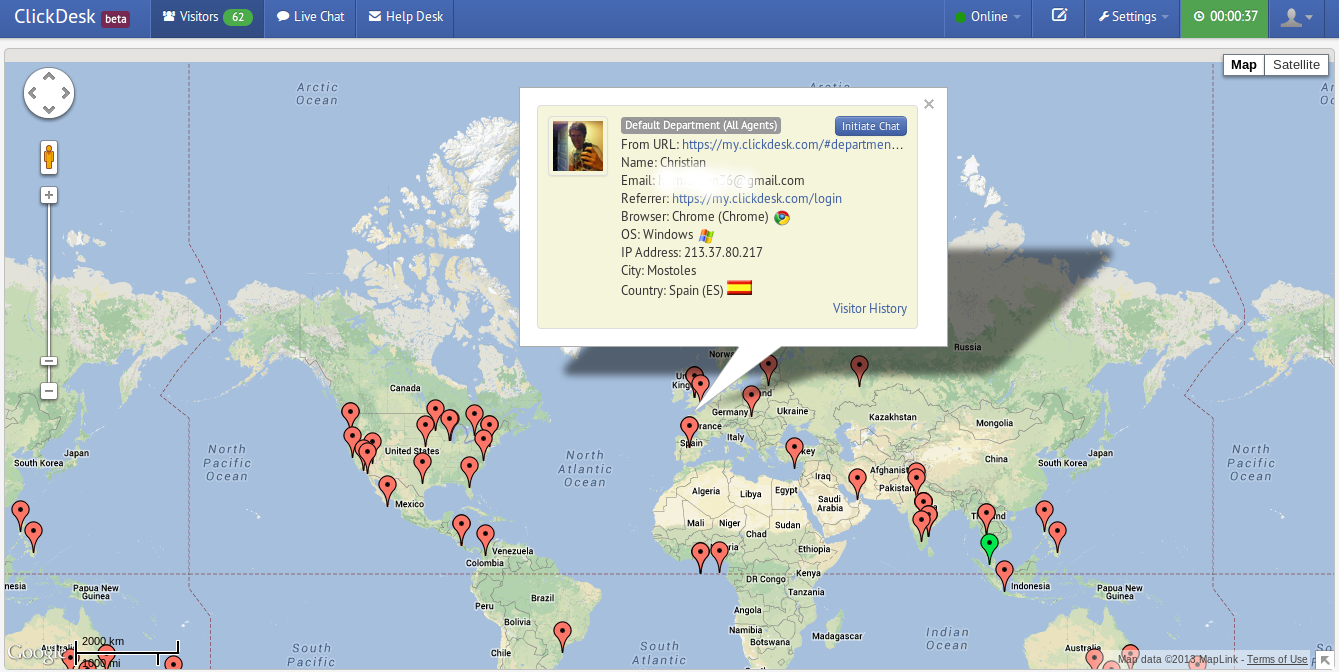Click the map scale bar control
The height and width of the screenshot is (672, 1339).
tap(127, 652)
